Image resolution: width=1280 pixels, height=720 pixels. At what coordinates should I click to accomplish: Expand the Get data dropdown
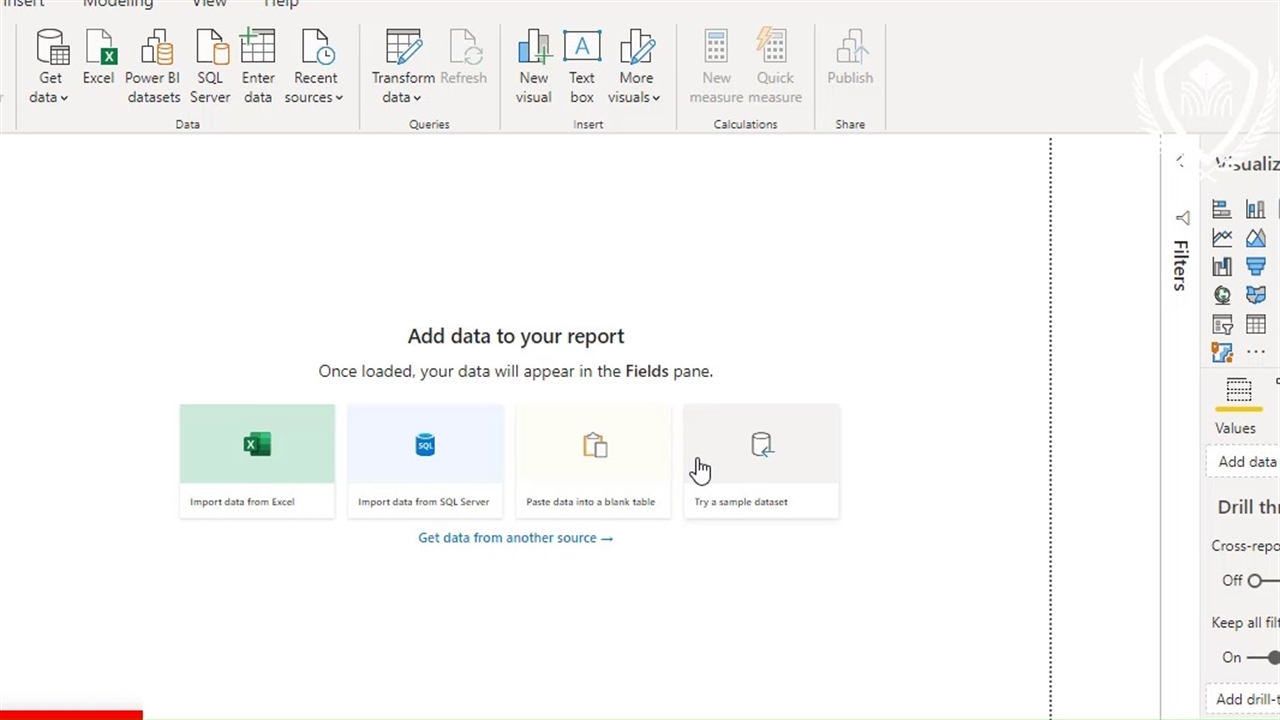click(49, 97)
